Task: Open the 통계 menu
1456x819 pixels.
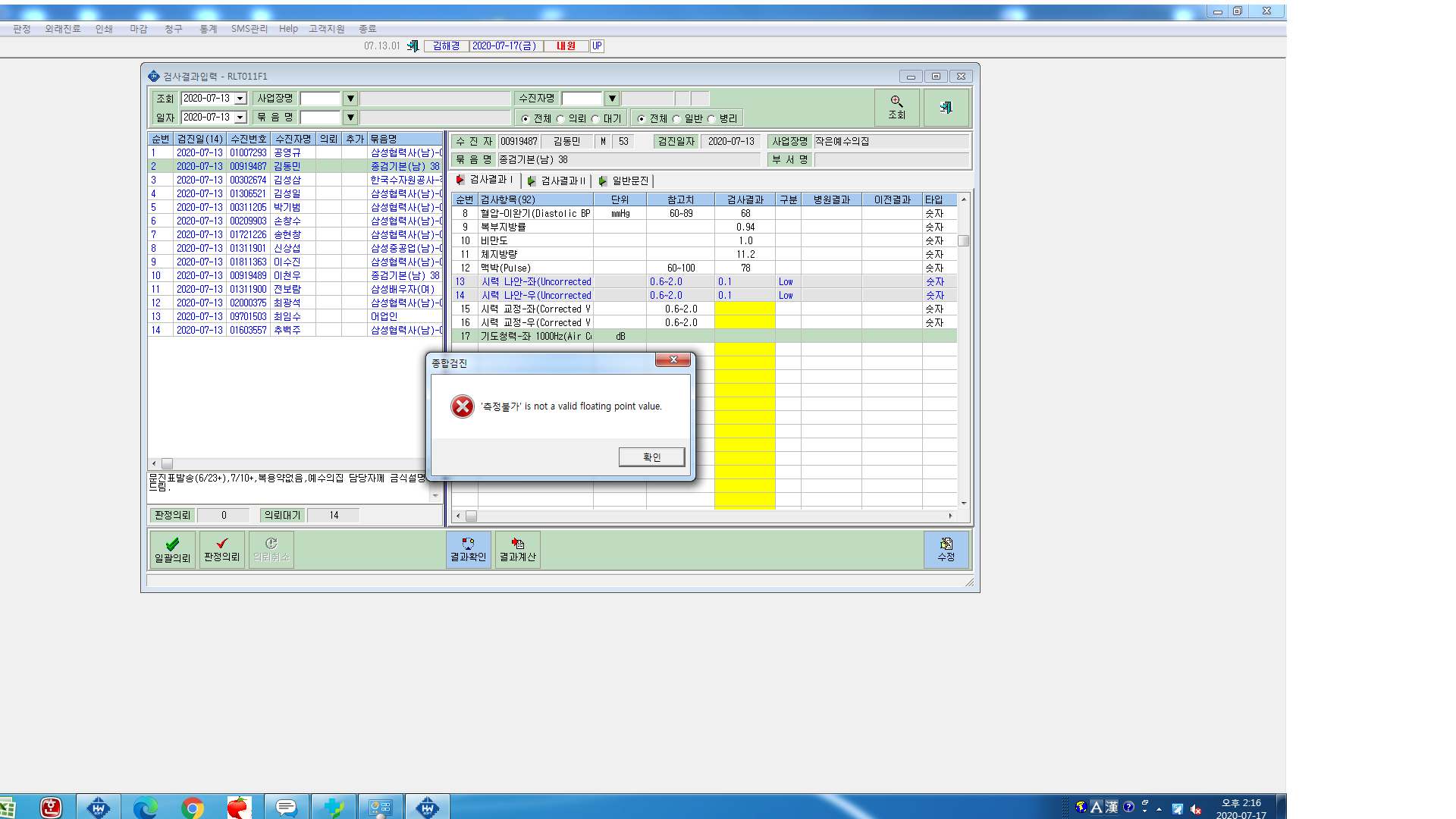Action: coord(208,29)
